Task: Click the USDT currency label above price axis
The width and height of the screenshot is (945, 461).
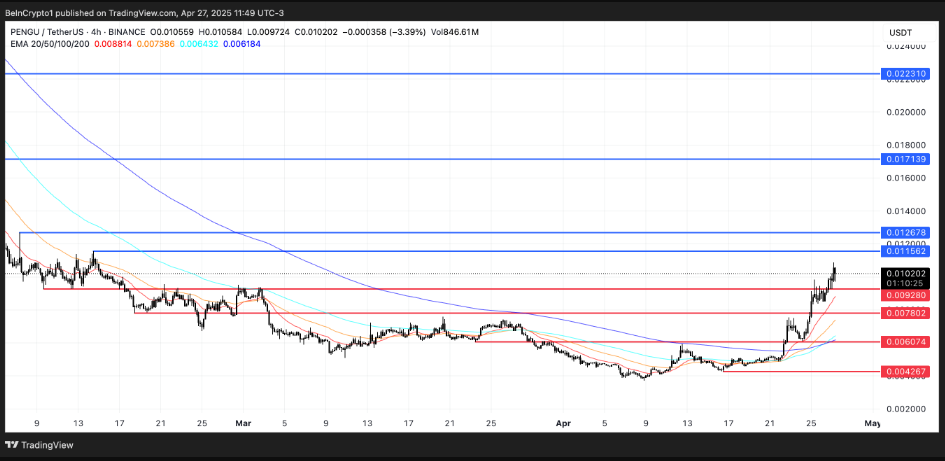Action: coord(900,32)
